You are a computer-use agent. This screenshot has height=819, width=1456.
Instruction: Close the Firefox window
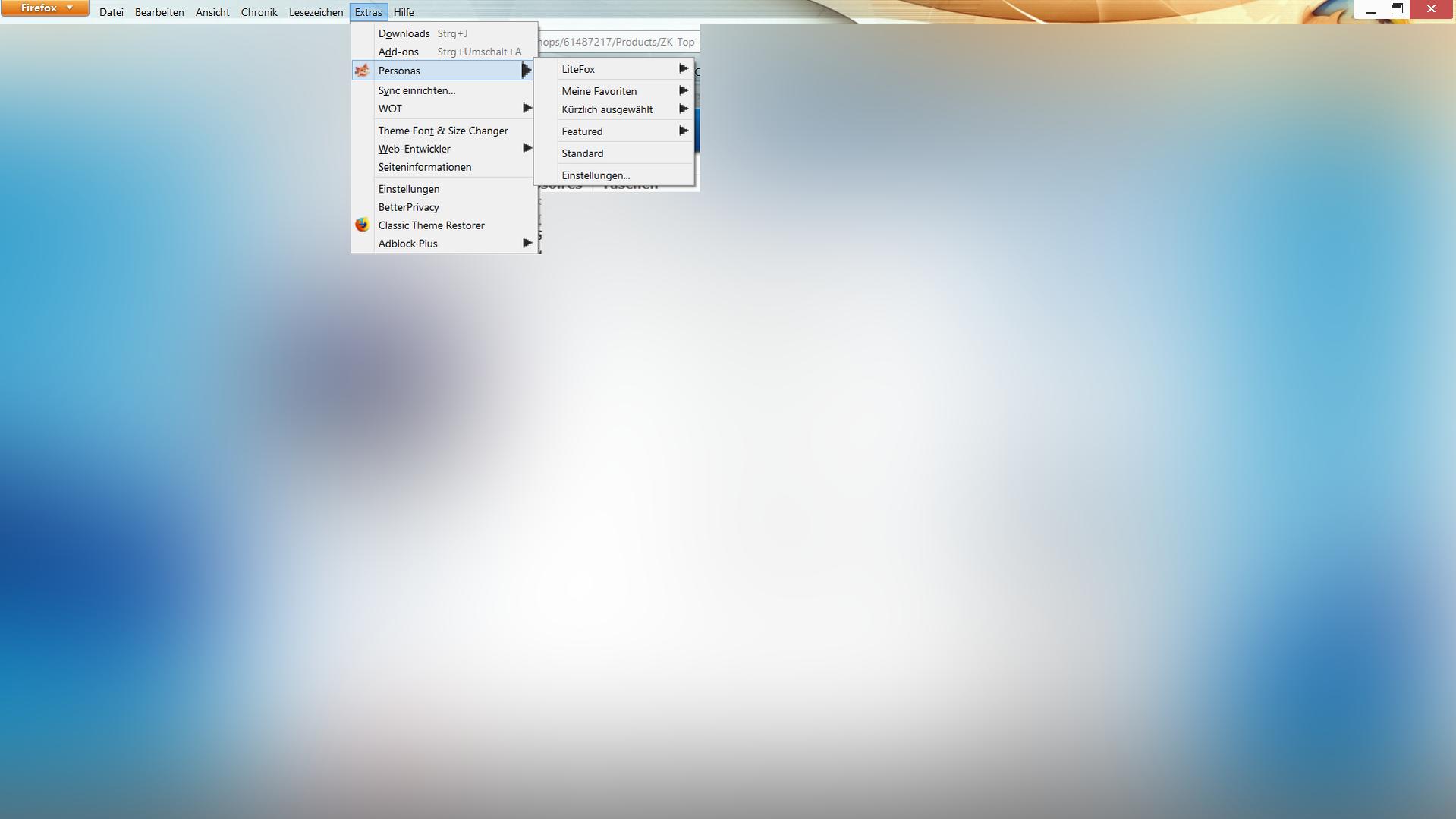[x=1432, y=9]
